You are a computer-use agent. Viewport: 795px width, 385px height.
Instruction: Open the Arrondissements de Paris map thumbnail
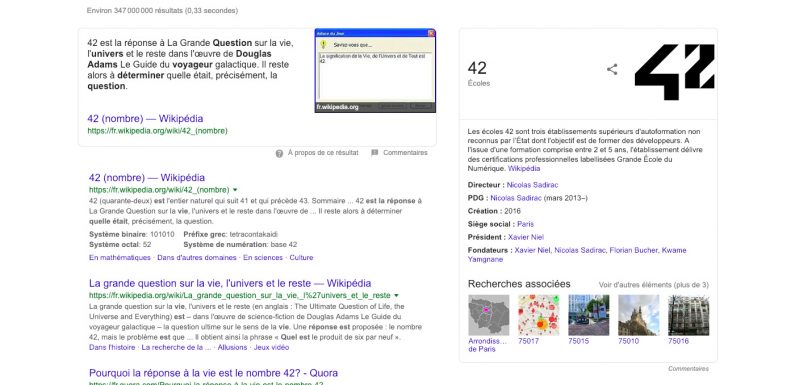click(x=488, y=315)
